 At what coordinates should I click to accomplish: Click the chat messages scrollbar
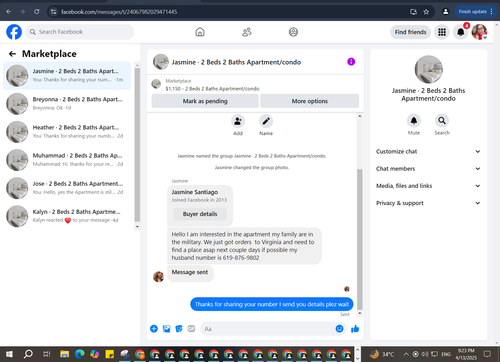pos(360,240)
